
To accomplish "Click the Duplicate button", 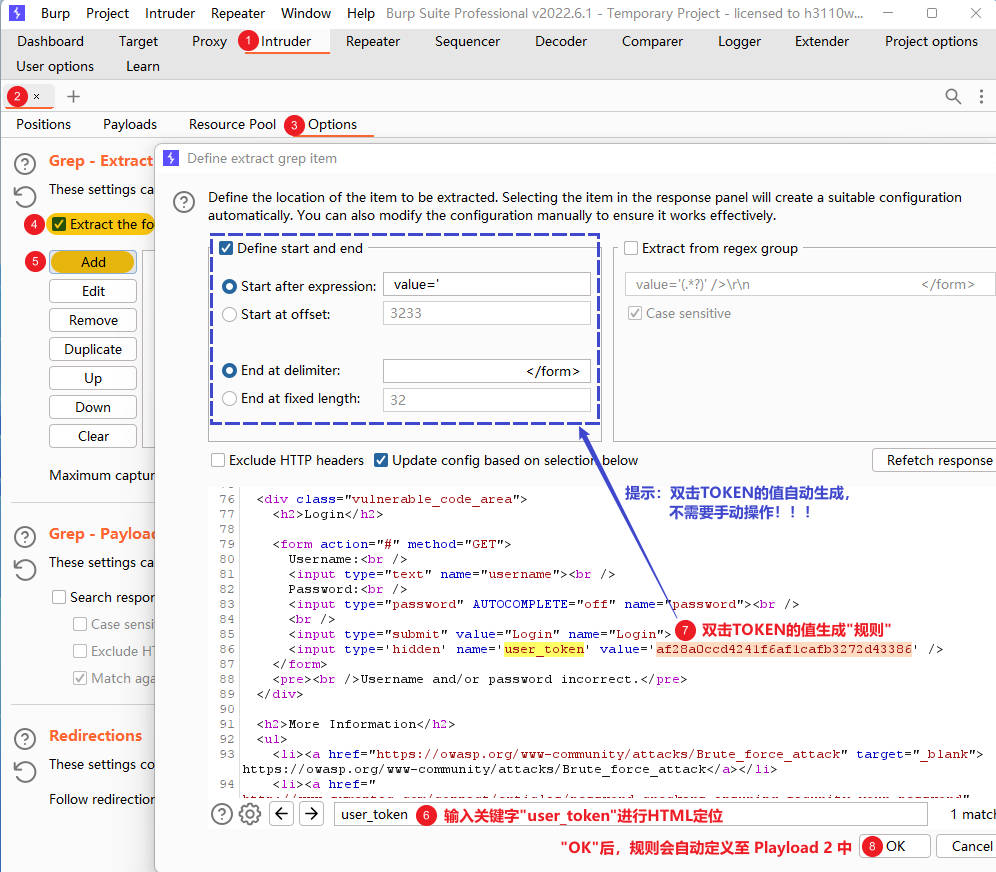I will 93,349.
